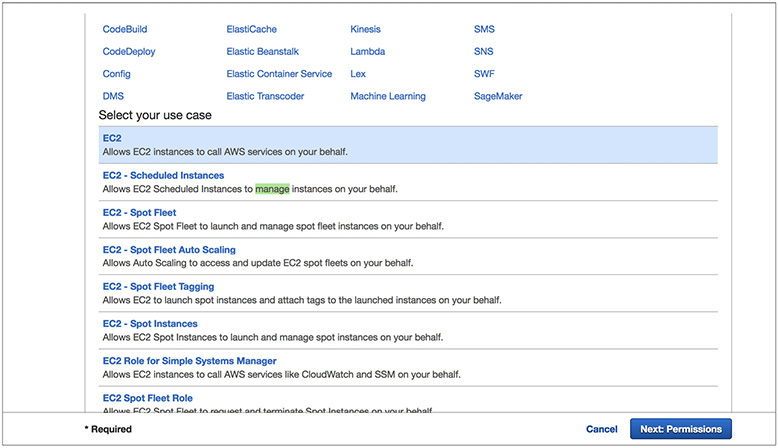Click the Cancel link
The width and height of the screenshot is (778, 448).
(601, 429)
